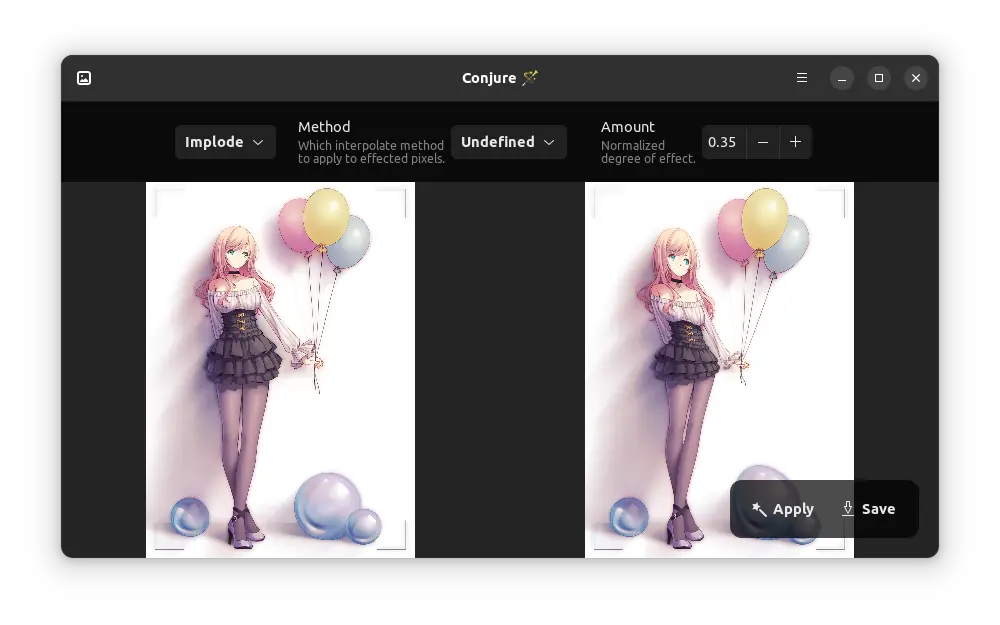Close the Conjure window
1000x625 pixels.
(x=916, y=78)
